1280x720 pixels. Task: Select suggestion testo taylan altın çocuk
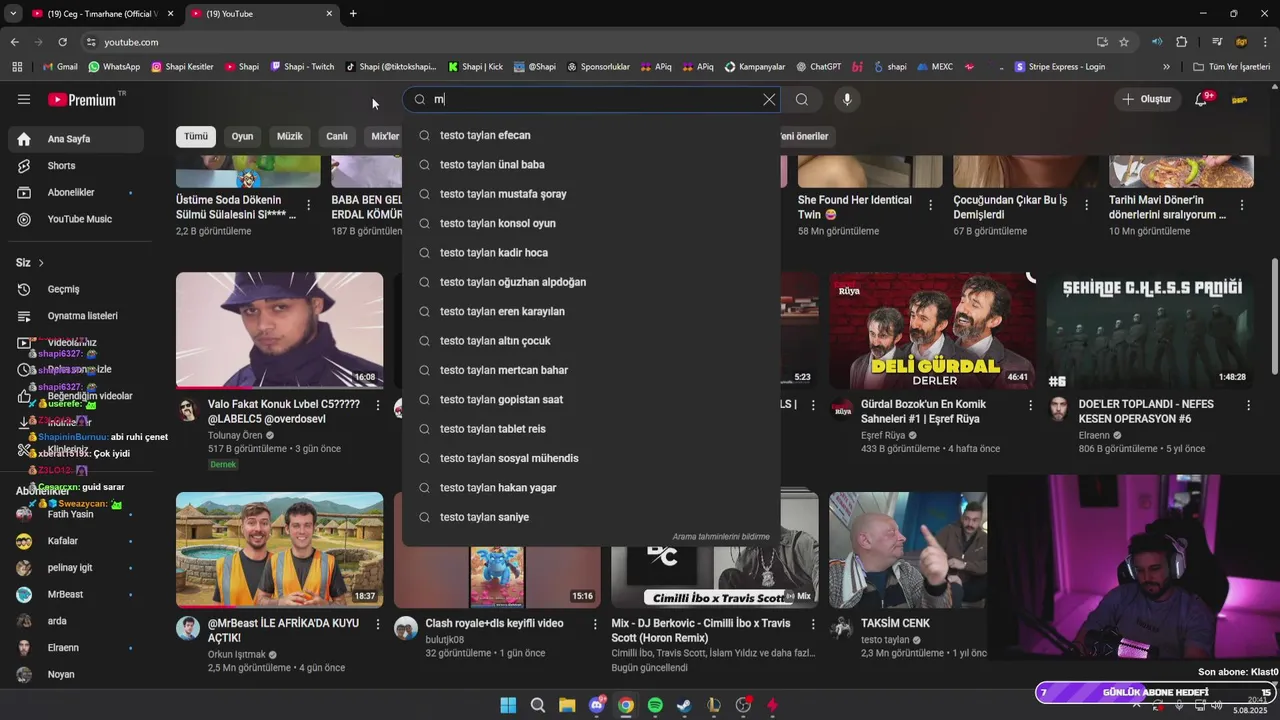click(x=591, y=341)
